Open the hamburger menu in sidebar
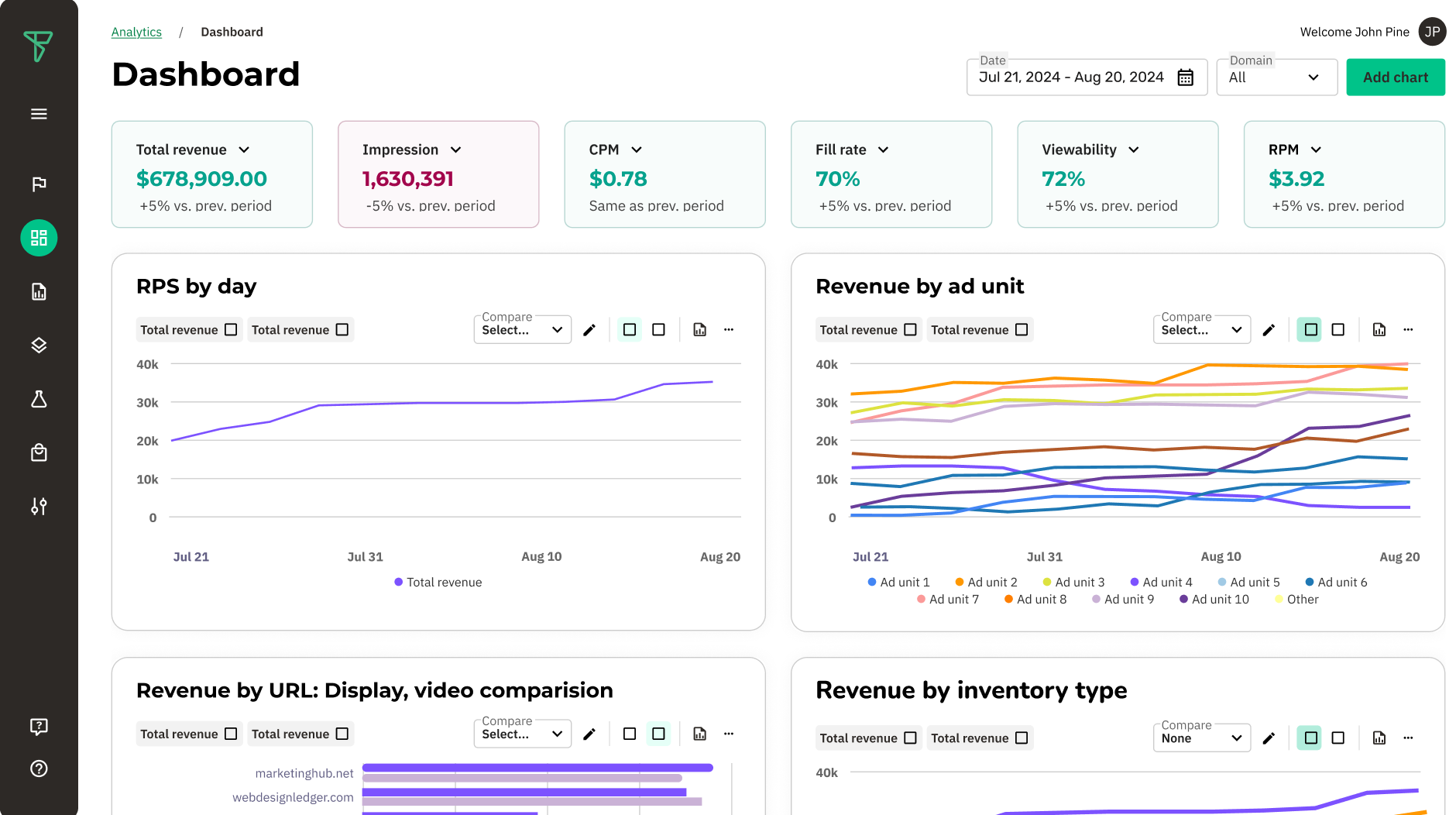Image resolution: width=1456 pixels, height=815 pixels. pos(39,114)
